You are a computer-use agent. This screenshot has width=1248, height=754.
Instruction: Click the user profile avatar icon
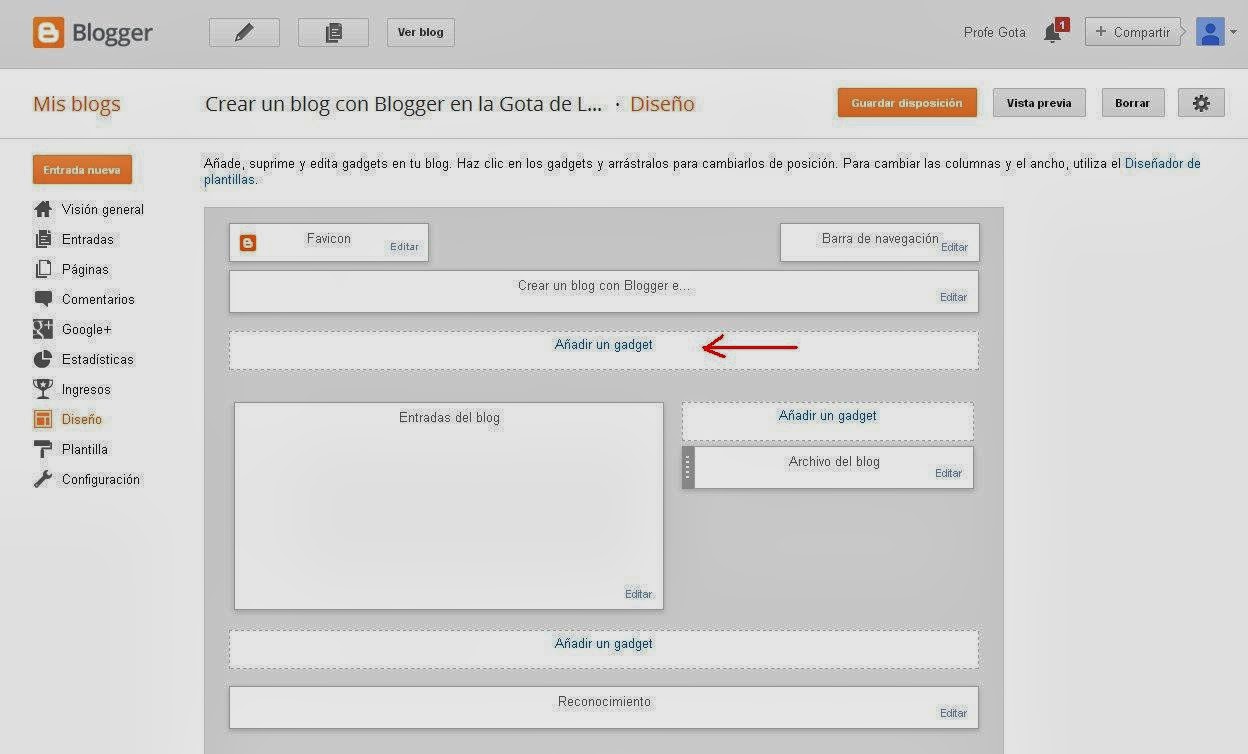pyautogui.click(x=1210, y=32)
